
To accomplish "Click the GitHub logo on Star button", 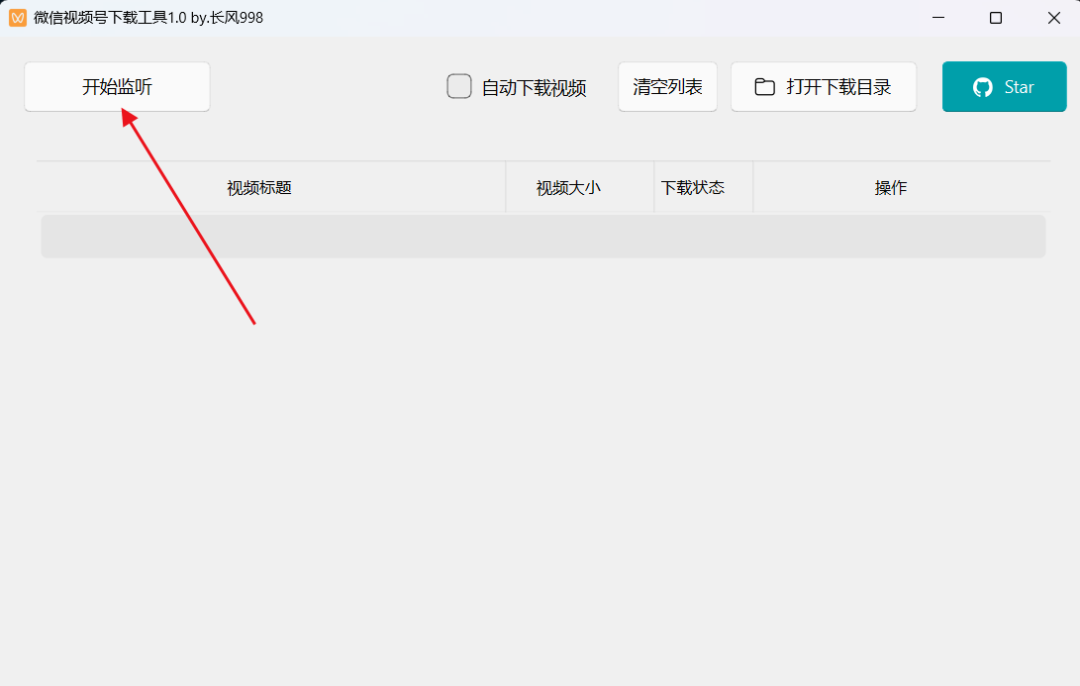I will click(x=983, y=87).
